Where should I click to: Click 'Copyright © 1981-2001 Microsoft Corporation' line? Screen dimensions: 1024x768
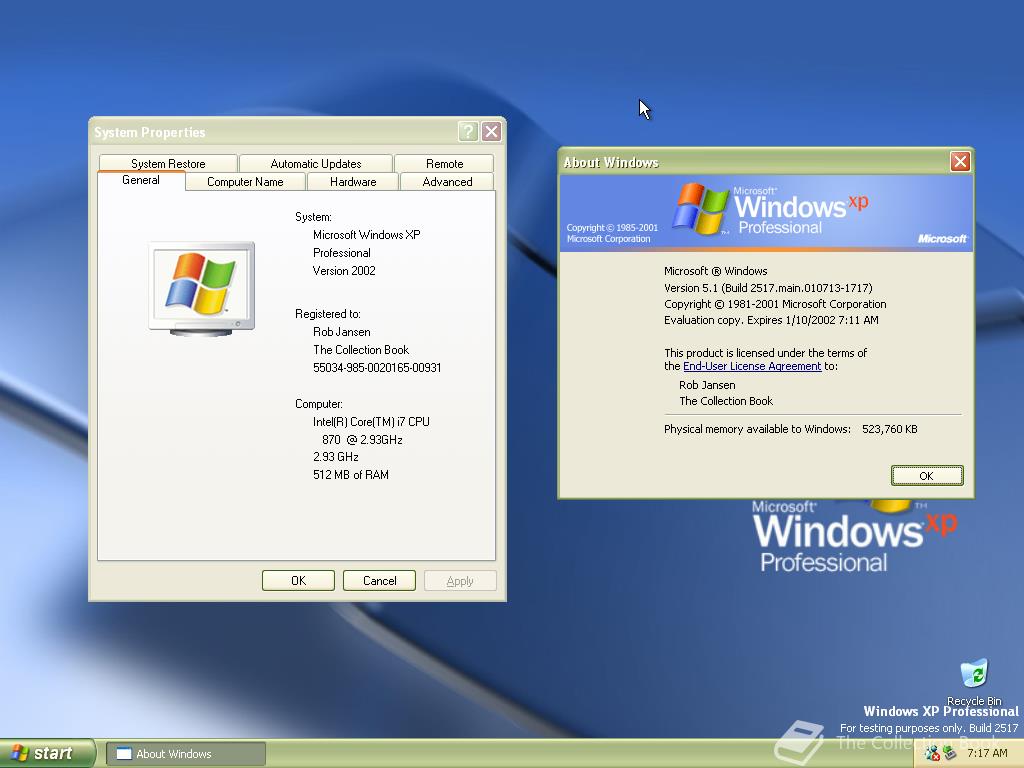tap(775, 304)
